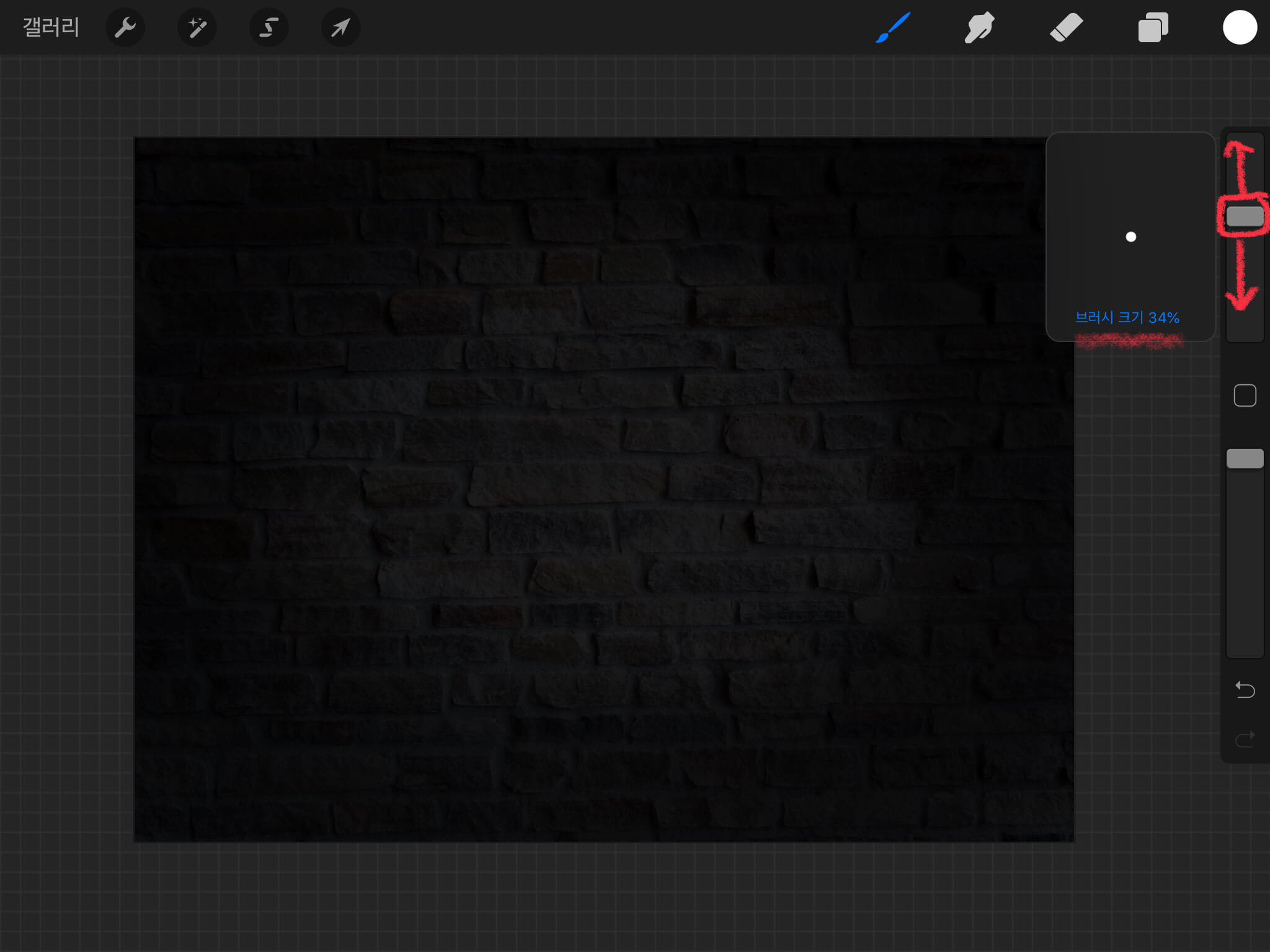
Task: Click the brush size slider handle
Action: 1245,216
